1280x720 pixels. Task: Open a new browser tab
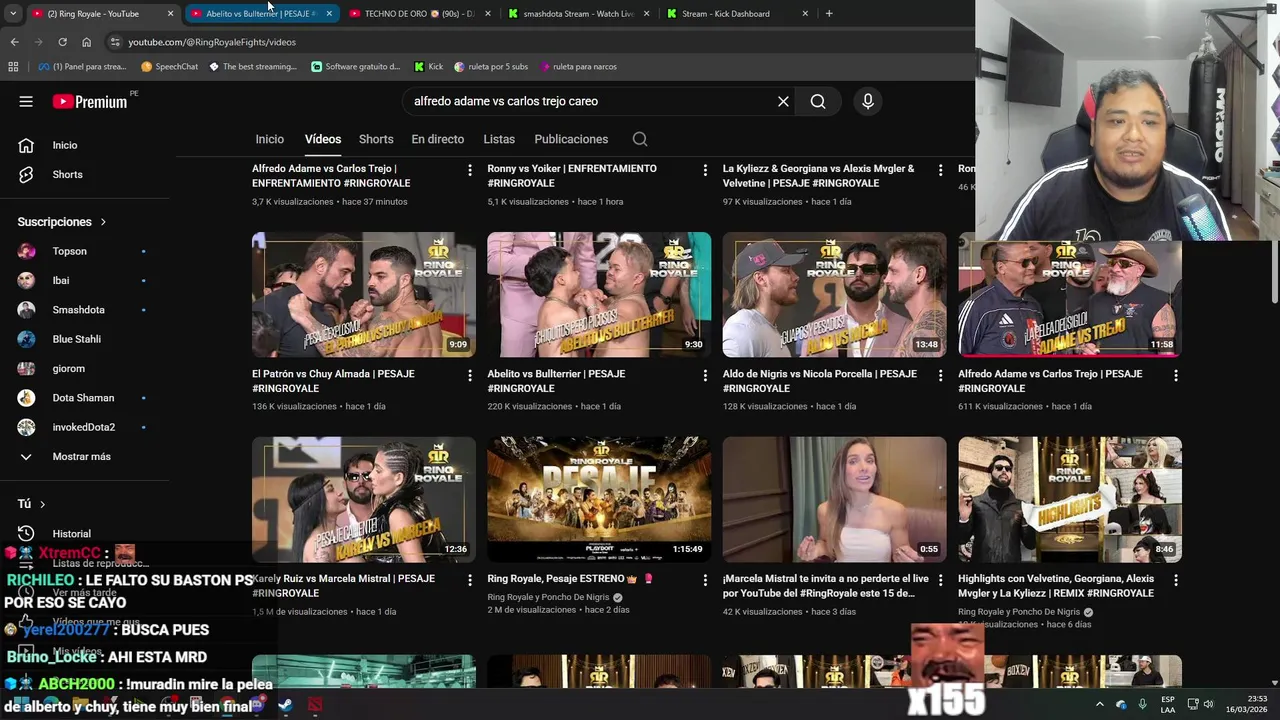pyautogui.click(x=829, y=14)
